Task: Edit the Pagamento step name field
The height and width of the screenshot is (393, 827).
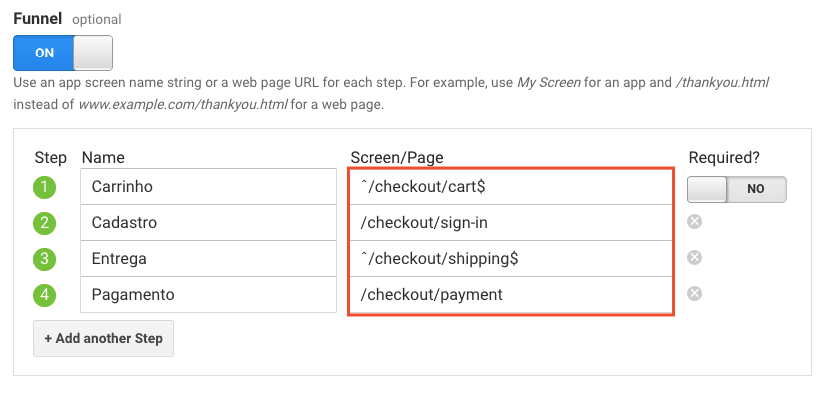Action: pyautogui.click(x=208, y=294)
